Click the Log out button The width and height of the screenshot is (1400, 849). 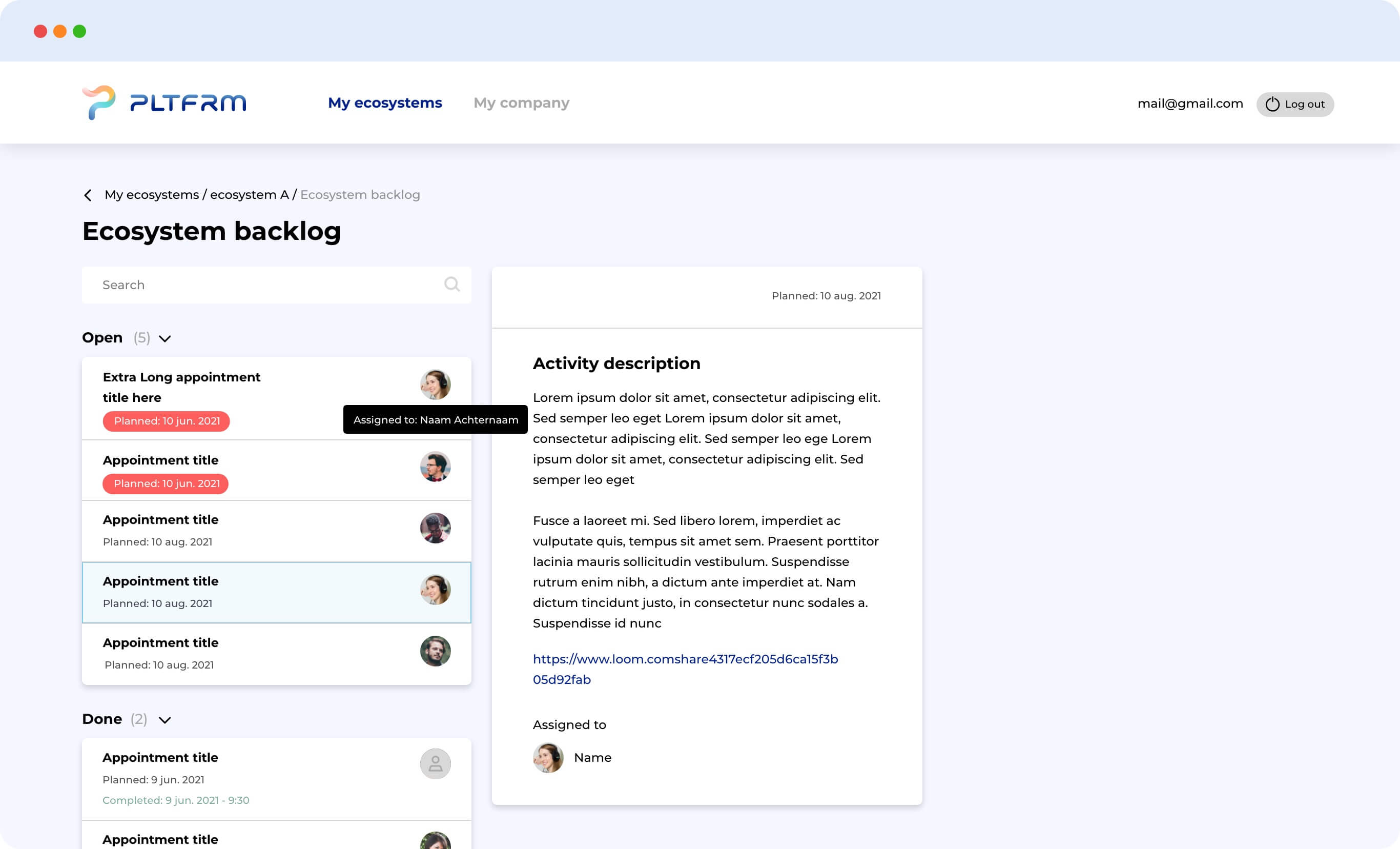tap(1295, 104)
